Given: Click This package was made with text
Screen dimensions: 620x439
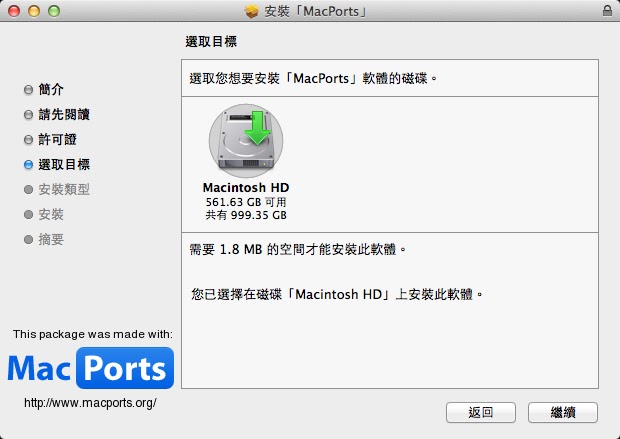Looking at the screenshot, I should [x=93, y=334].
